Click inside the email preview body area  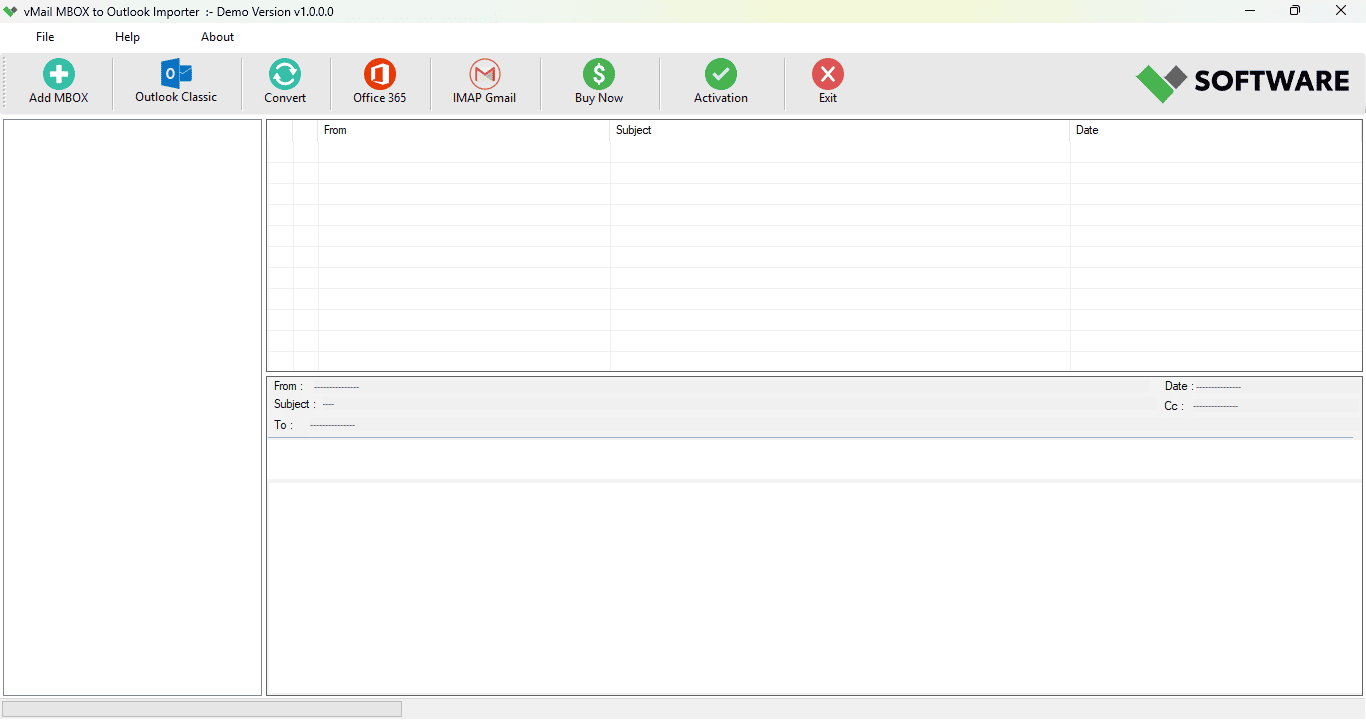(814, 588)
